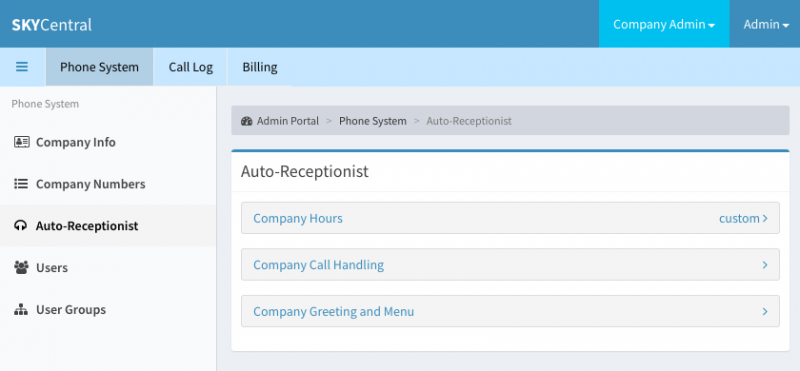The image size is (800, 371).
Task: Select Auto-Receptionist in sidebar
Action: click(x=108, y=226)
